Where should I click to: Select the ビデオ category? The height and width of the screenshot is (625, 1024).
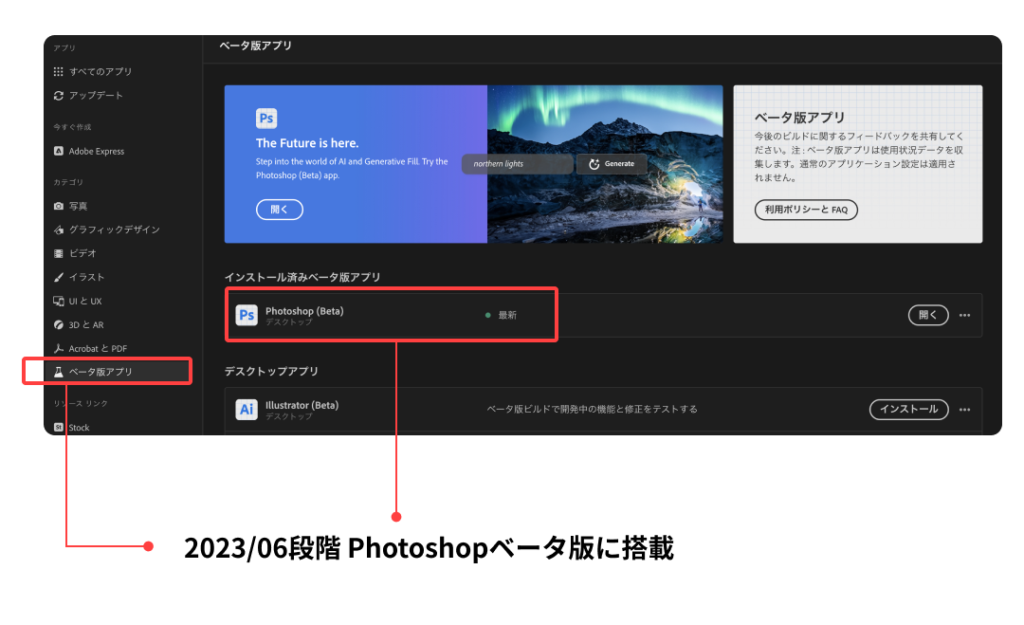83,253
